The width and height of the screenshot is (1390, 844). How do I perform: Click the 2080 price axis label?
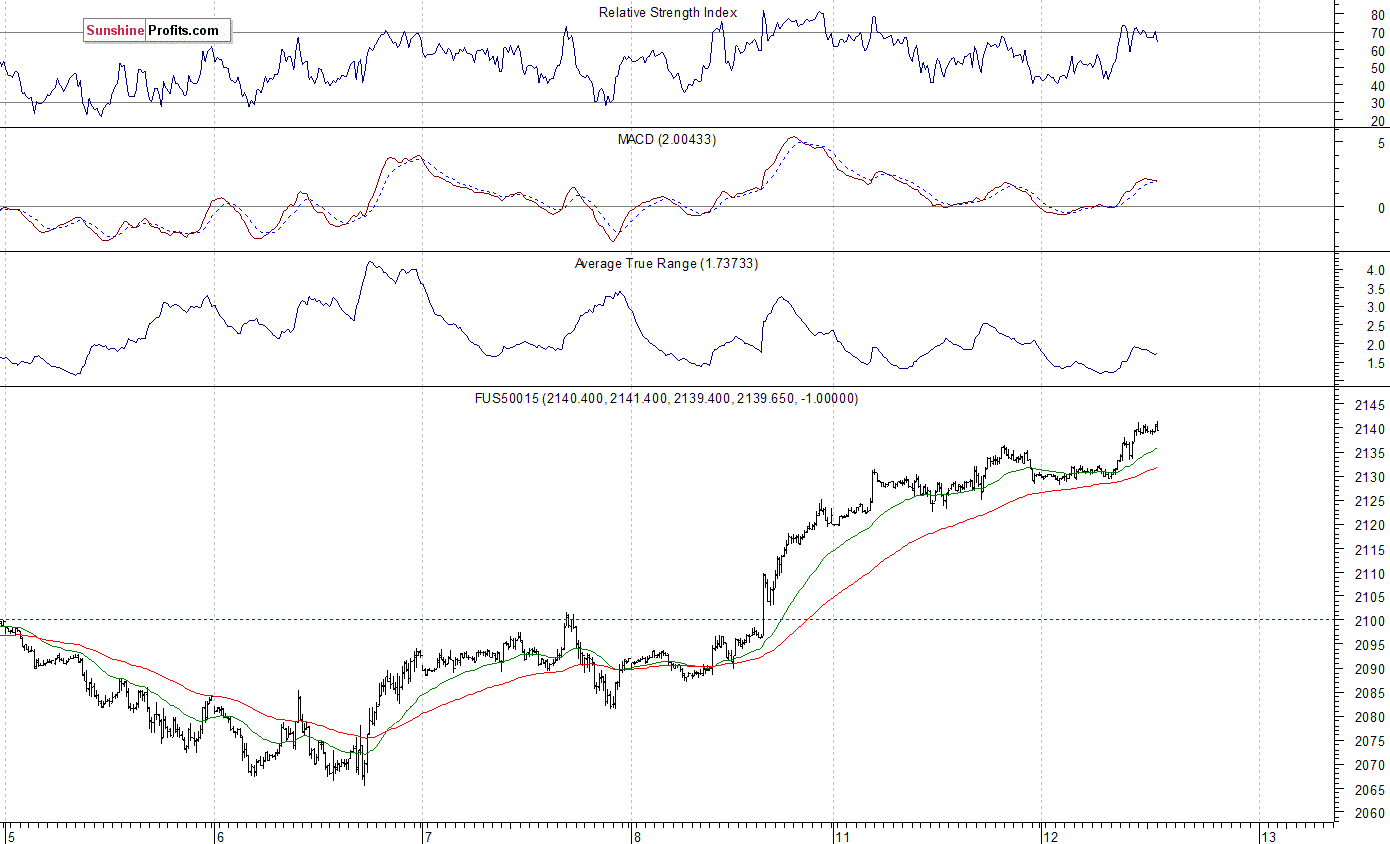click(x=1370, y=717)
